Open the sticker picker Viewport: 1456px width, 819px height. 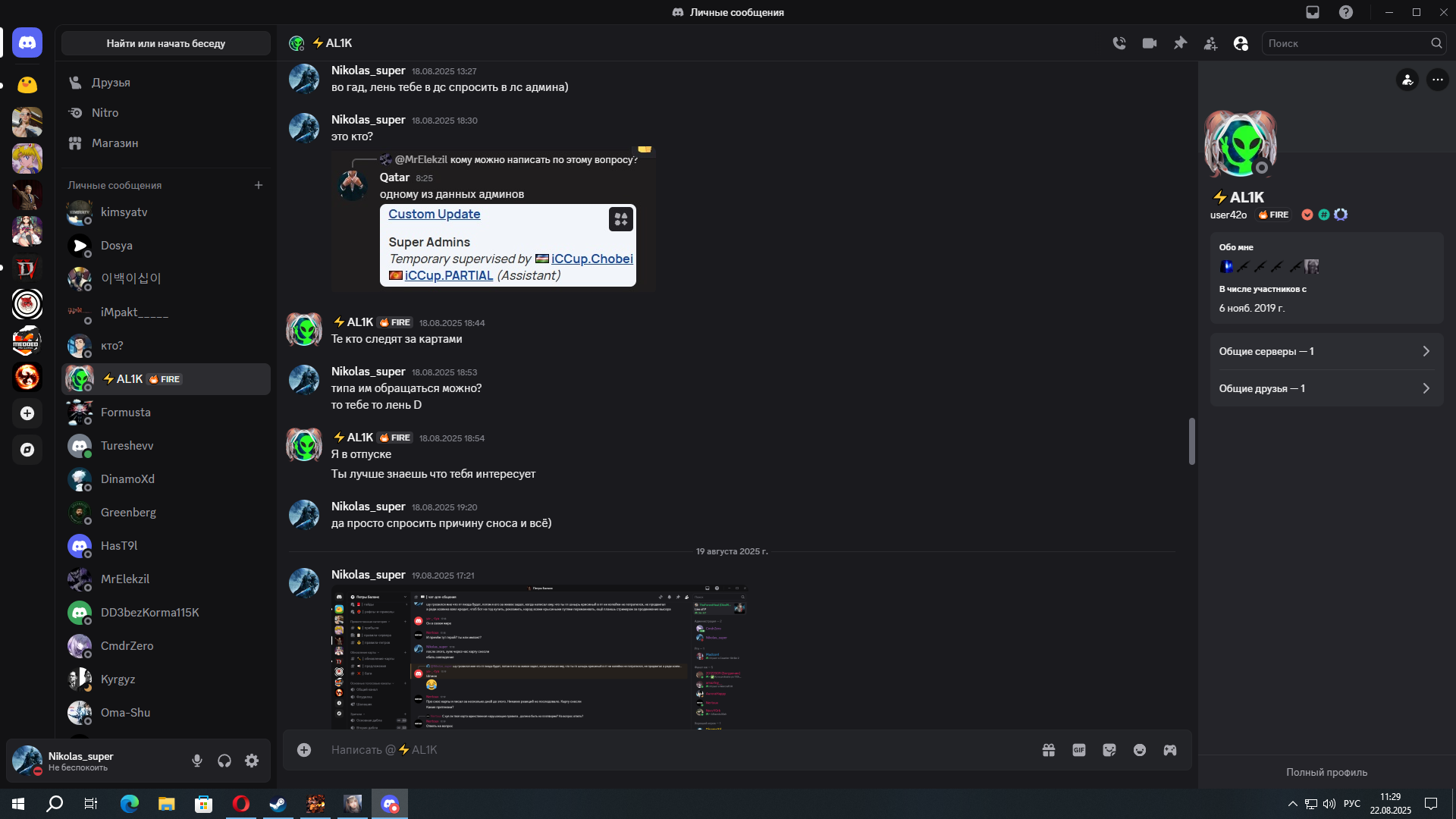pos(1109,750)
